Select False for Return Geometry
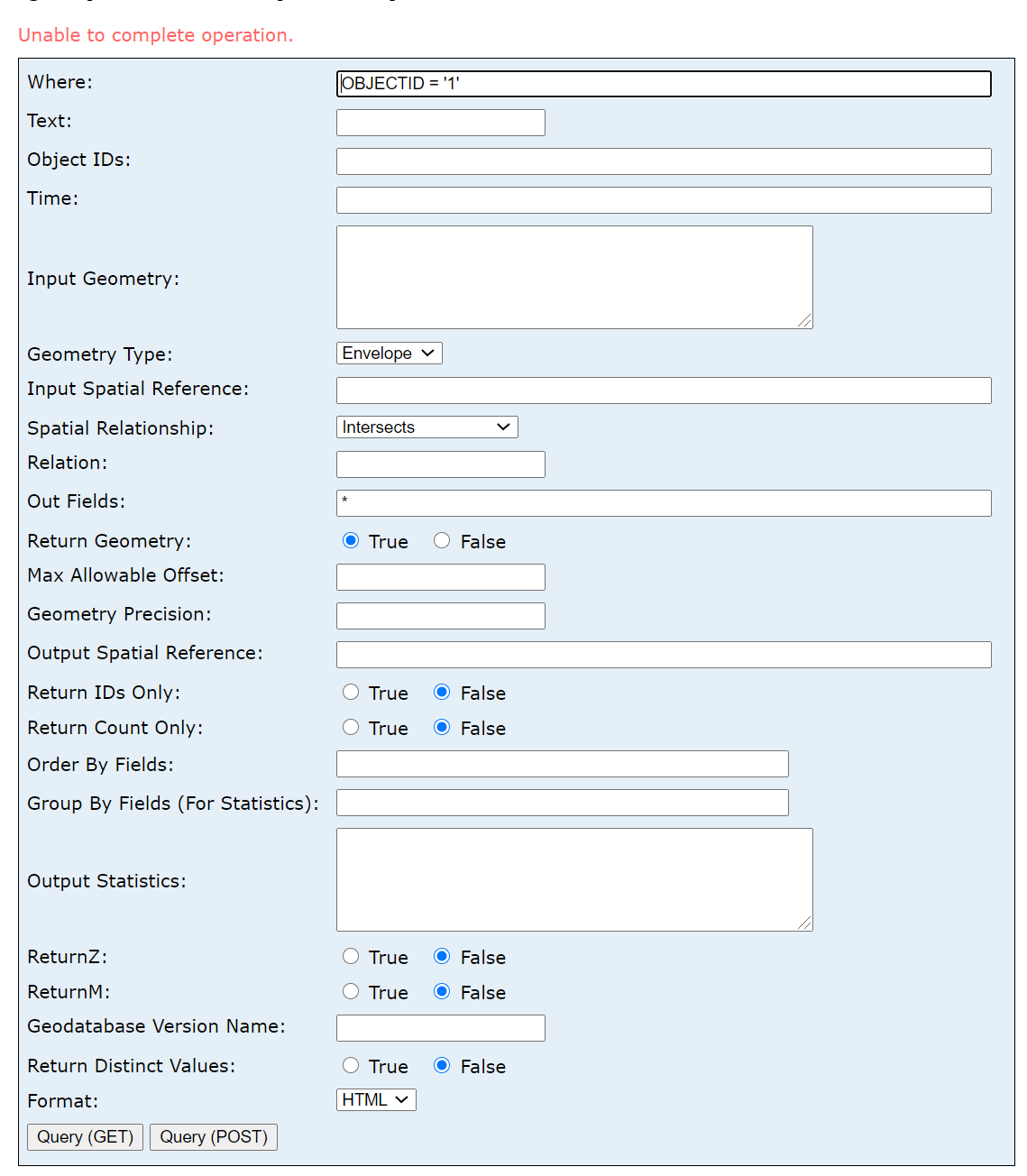This screenshot has height=1176, width=1027. [x=442, y=540]
